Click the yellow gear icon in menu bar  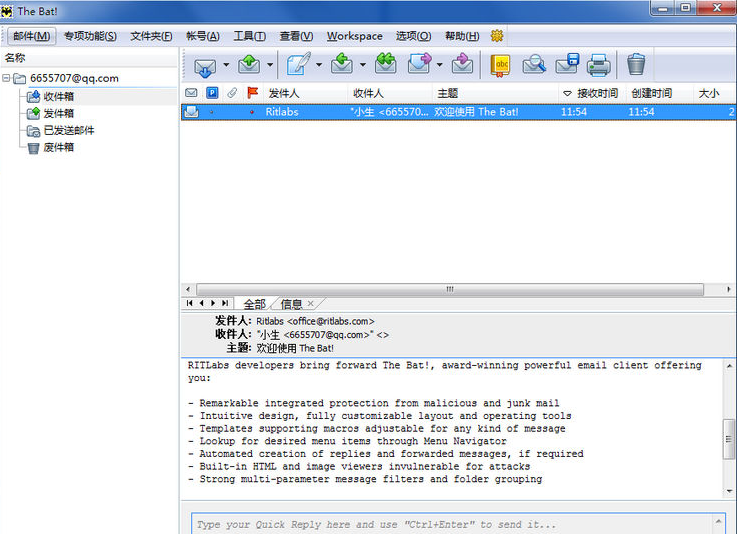[x=497, y=36]
